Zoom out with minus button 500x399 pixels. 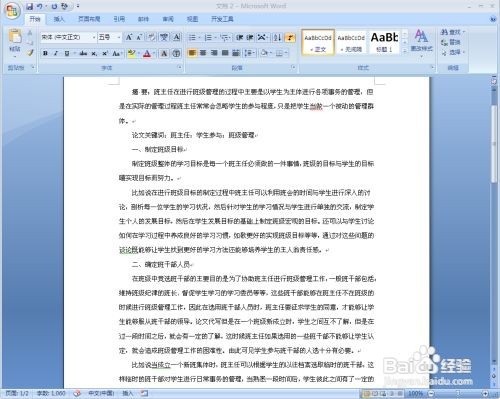pyautogui.click(x=432, y=394)
